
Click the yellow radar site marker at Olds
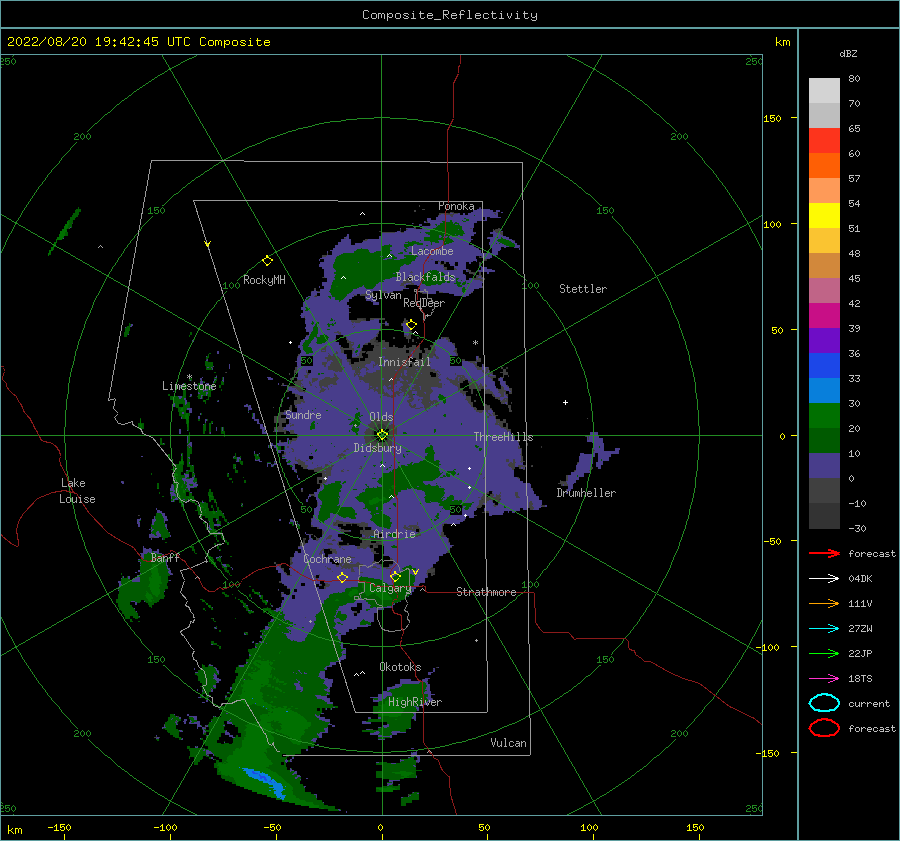[382, 435]
